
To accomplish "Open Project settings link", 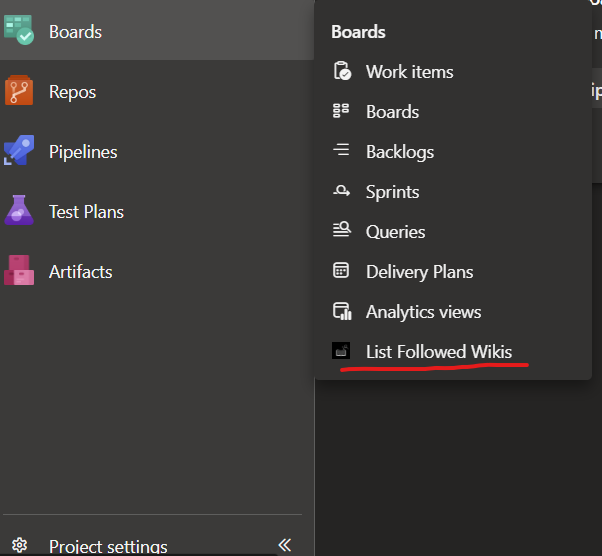I will point(108,546).
